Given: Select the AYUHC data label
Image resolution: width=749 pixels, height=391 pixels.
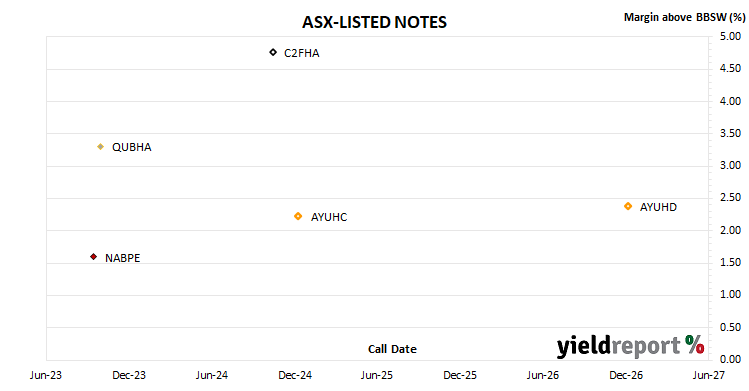Looking at the screenshot, I should (329, 217).
